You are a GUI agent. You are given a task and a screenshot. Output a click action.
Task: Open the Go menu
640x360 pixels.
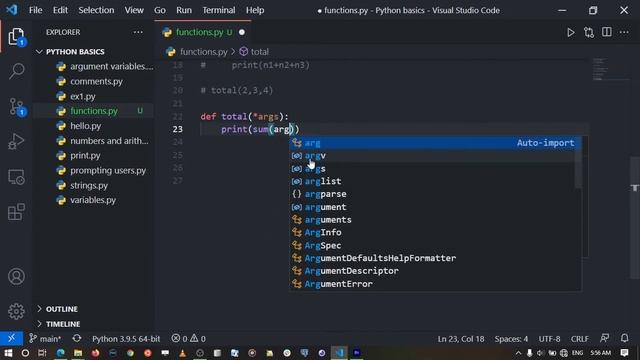pyautogui.click(x=160, y=10)
